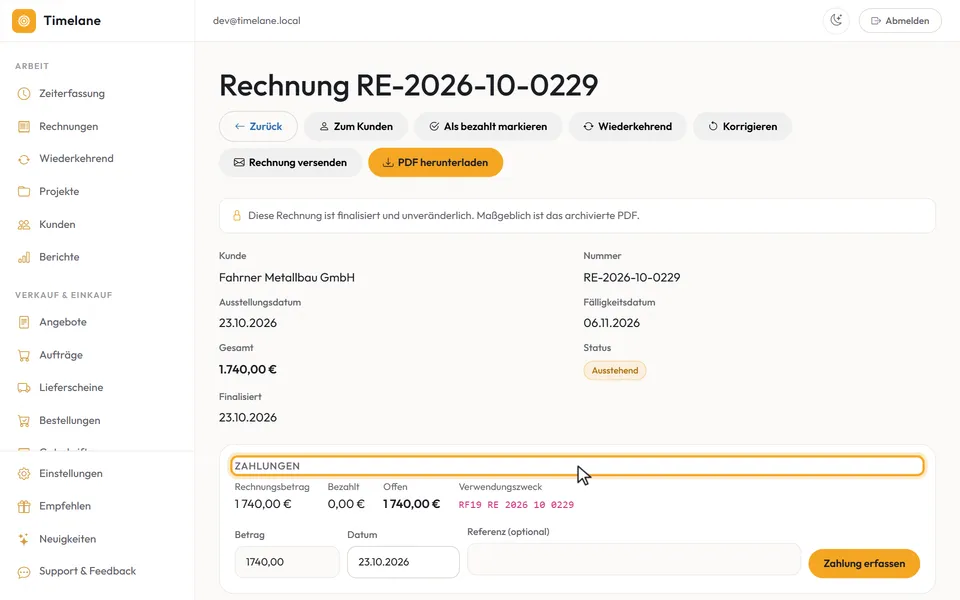This screenshot has height=600, width=960.
Task: Click the Wiederkehrend action button
Action: click(628, 127)
